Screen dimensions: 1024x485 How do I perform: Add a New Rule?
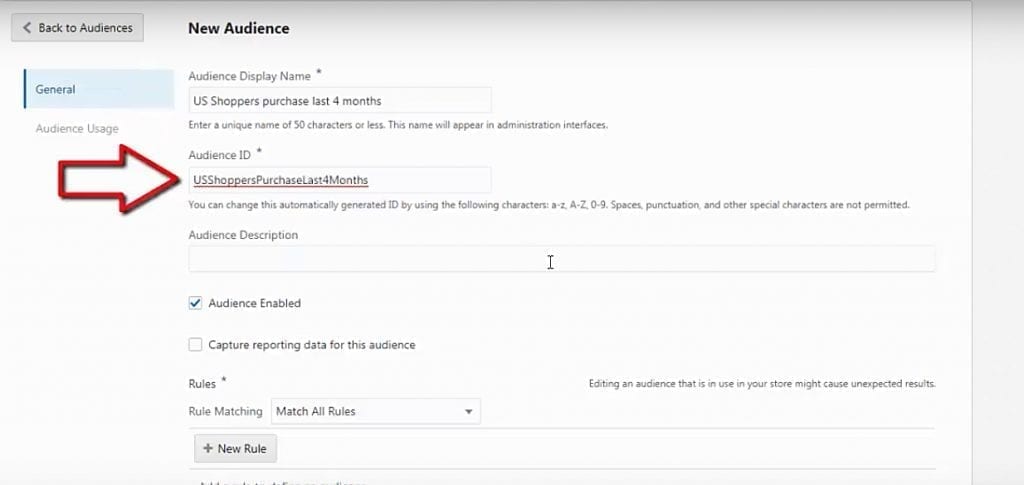[235, 448]
